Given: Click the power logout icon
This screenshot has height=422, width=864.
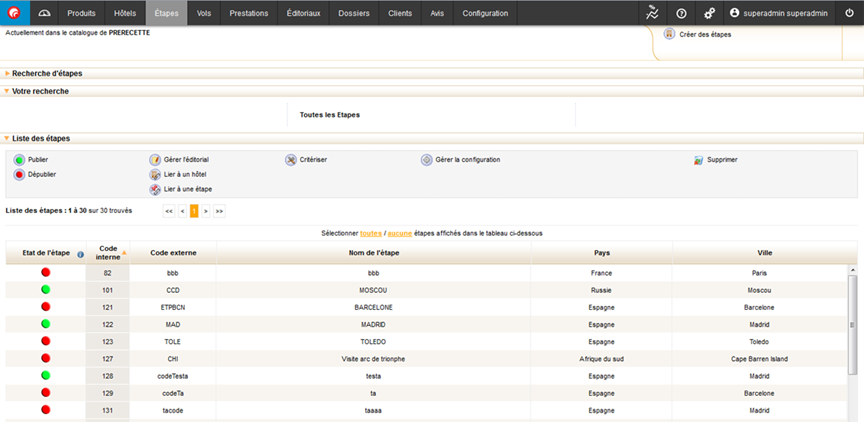Looking at the screenshot, I should coord(849,13).
